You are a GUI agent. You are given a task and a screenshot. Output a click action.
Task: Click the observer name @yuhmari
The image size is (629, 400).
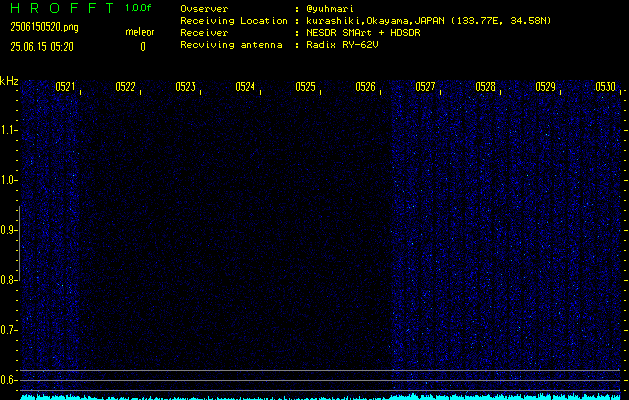coord(330,9)
